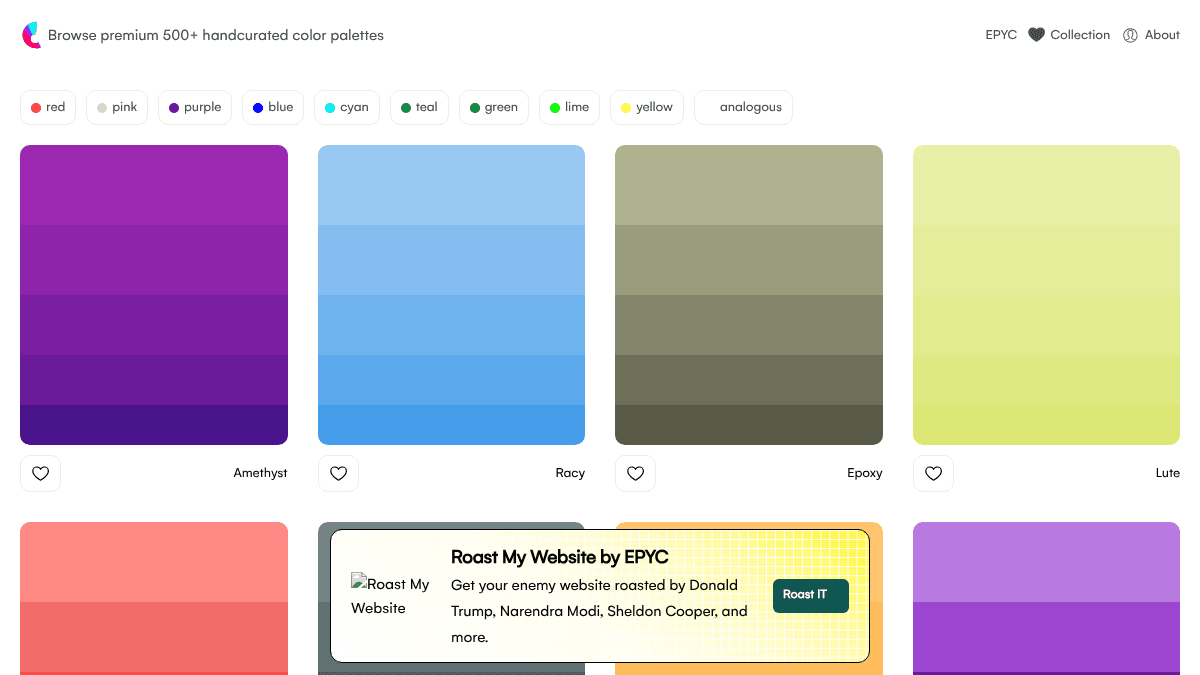Select the top Epoxy olive swatch

tap(749, 185)
